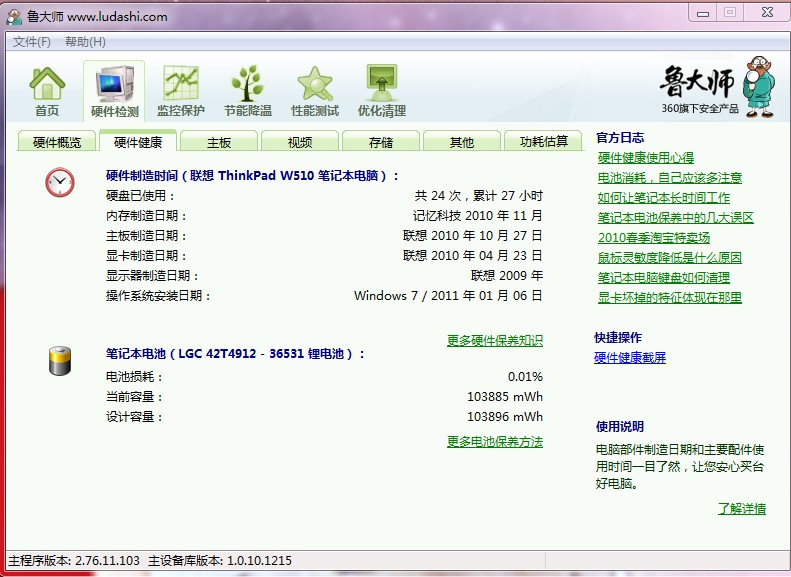This screenshot has height=577, width=791.
Task: Open the 节能降温 energy saving icon
Action: coord(248,91)
